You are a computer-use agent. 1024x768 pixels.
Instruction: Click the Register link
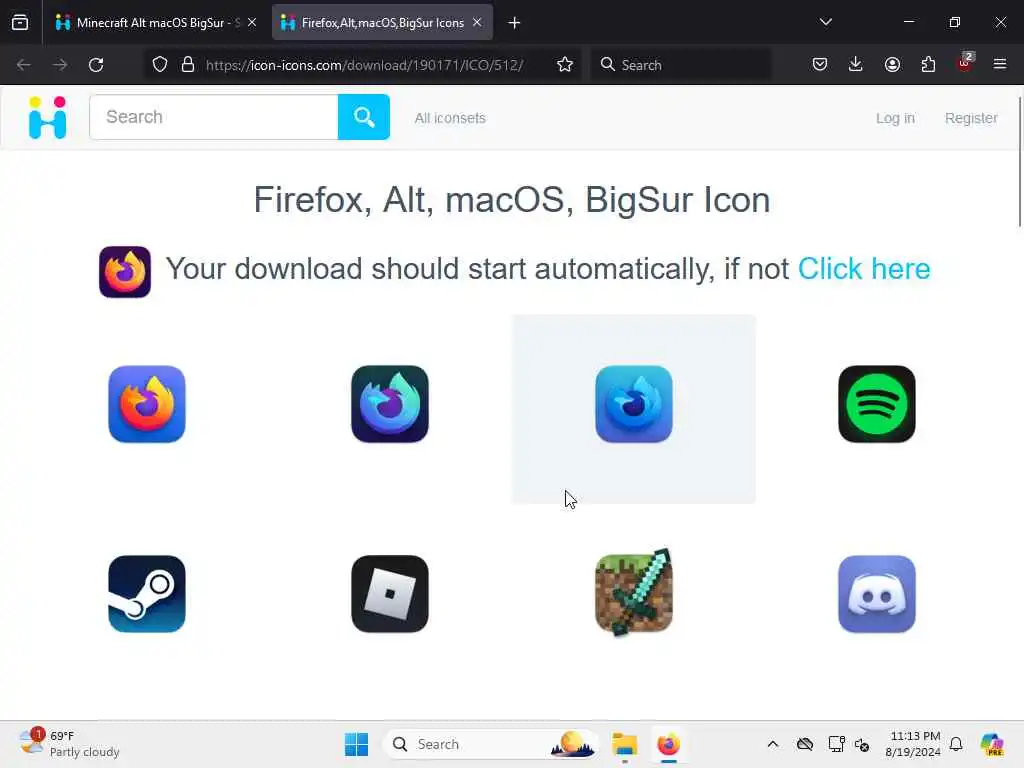point(970,118)
